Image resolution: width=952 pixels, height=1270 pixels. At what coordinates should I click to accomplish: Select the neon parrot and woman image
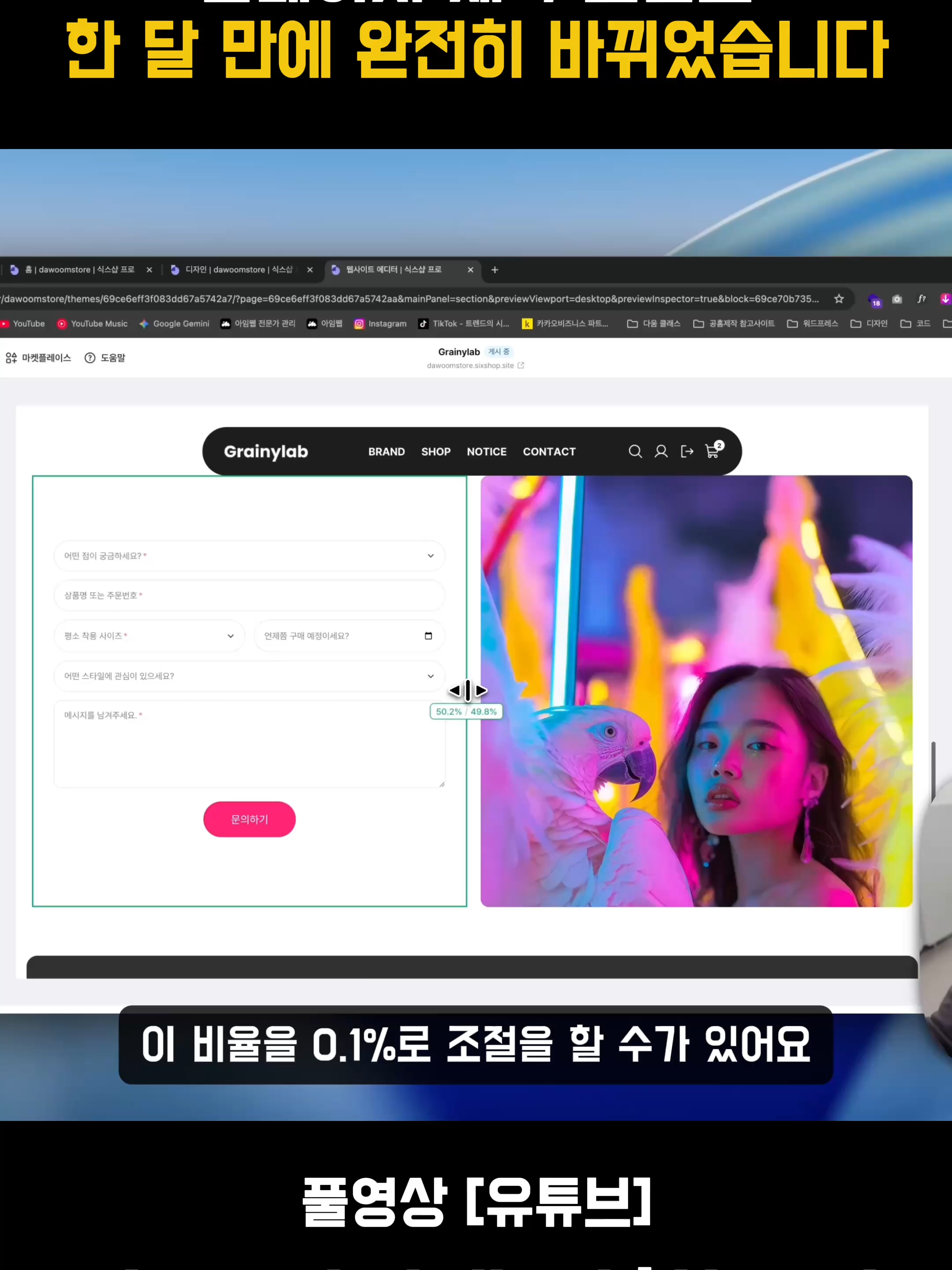696,691
